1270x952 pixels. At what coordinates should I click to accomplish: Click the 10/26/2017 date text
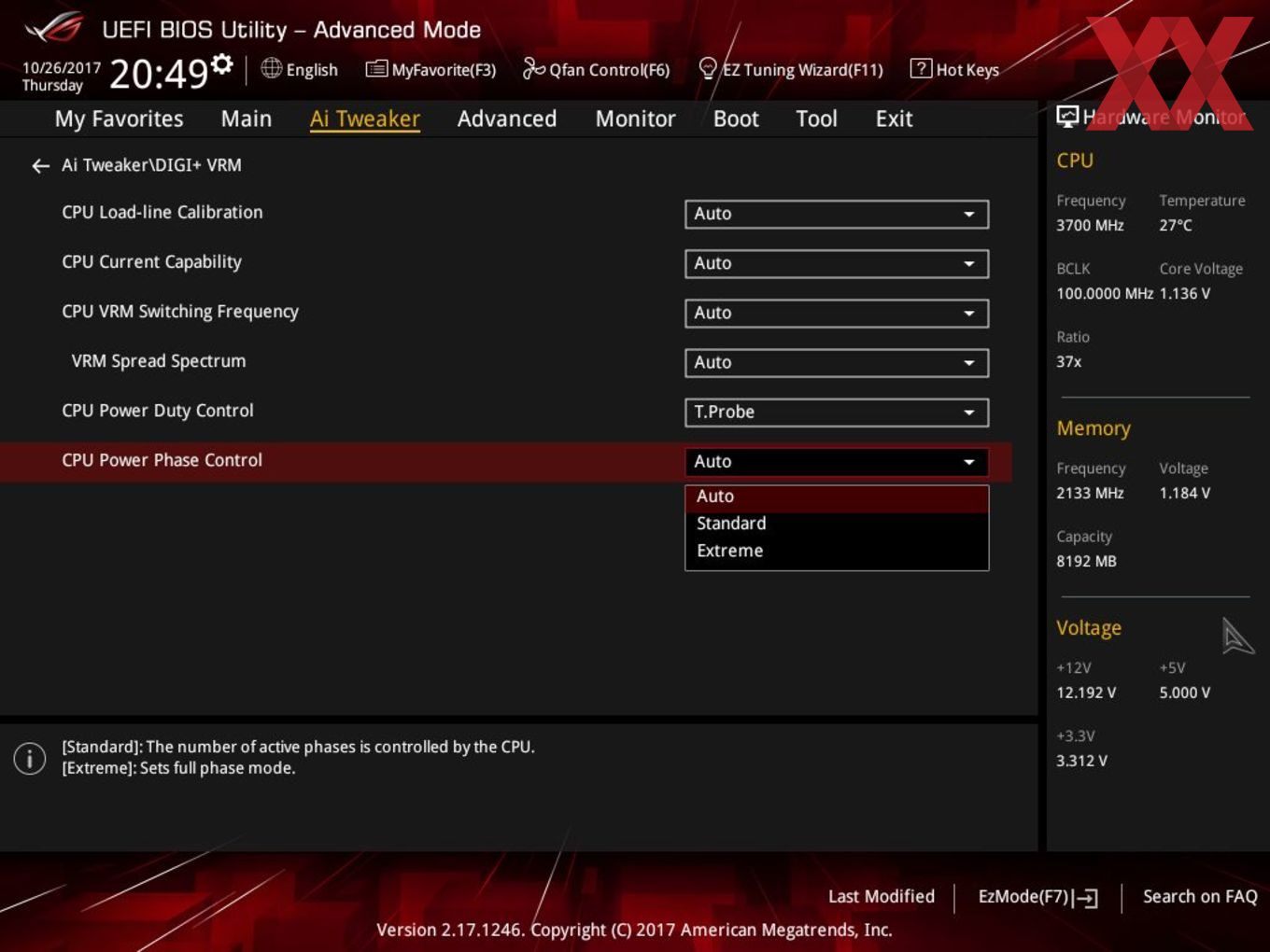[x=62, y=68]
